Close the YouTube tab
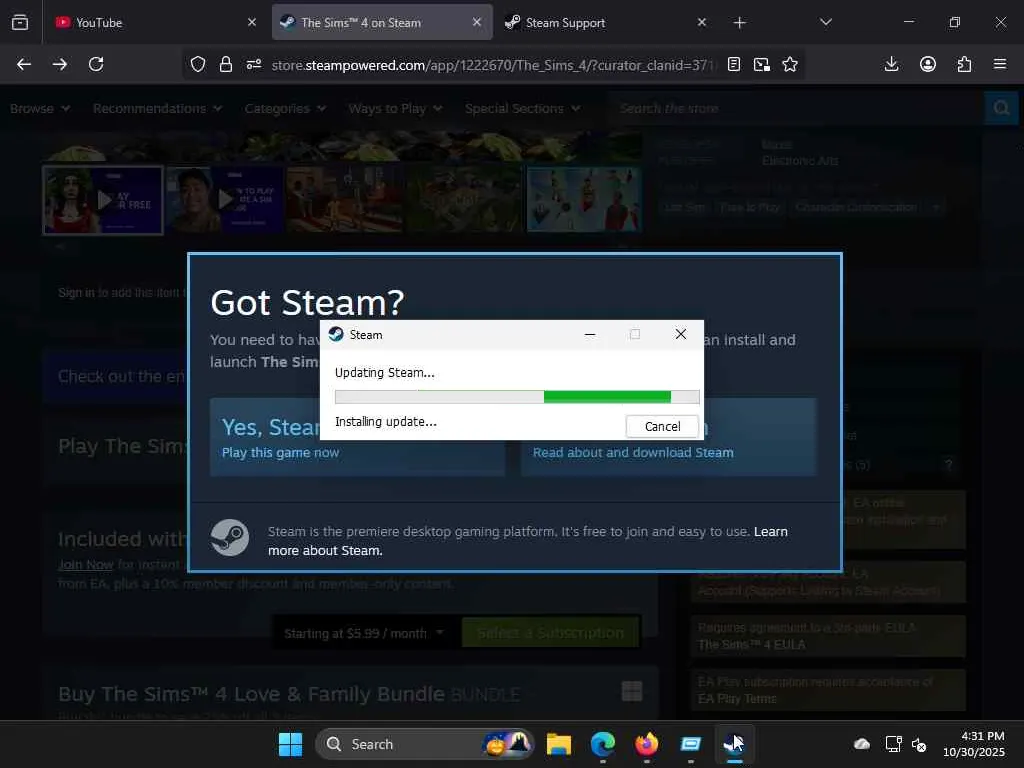This screenshot has height=768, width=1024. click(x=252, y=22)
